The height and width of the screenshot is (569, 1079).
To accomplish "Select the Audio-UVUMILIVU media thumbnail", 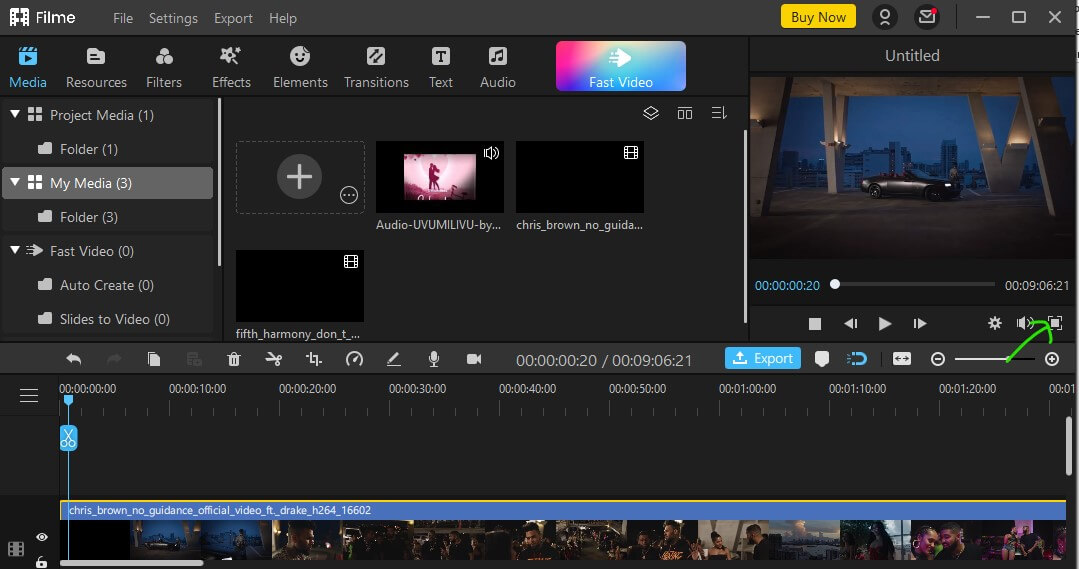I will pos(440,177).
